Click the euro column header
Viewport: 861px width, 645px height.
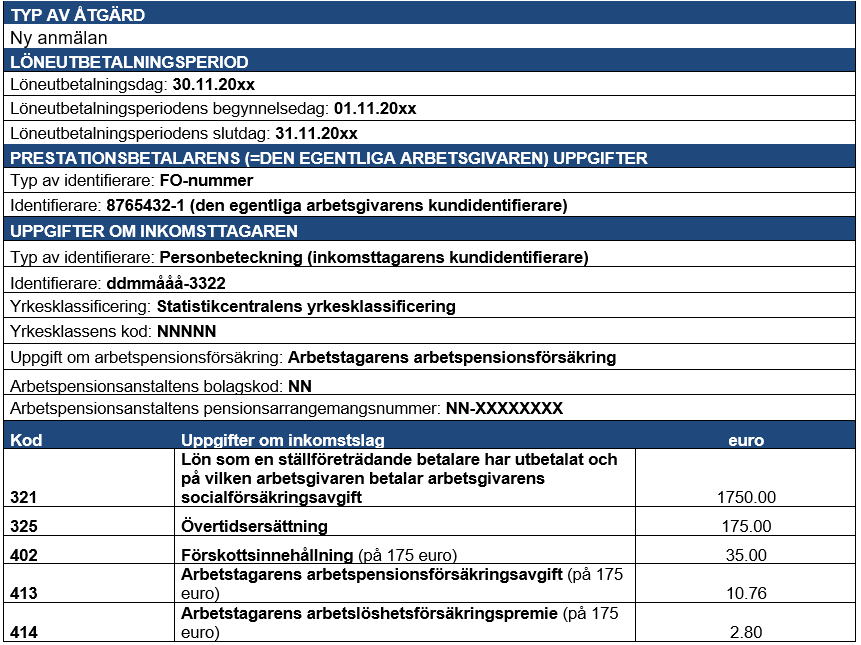tap(744, 440)
